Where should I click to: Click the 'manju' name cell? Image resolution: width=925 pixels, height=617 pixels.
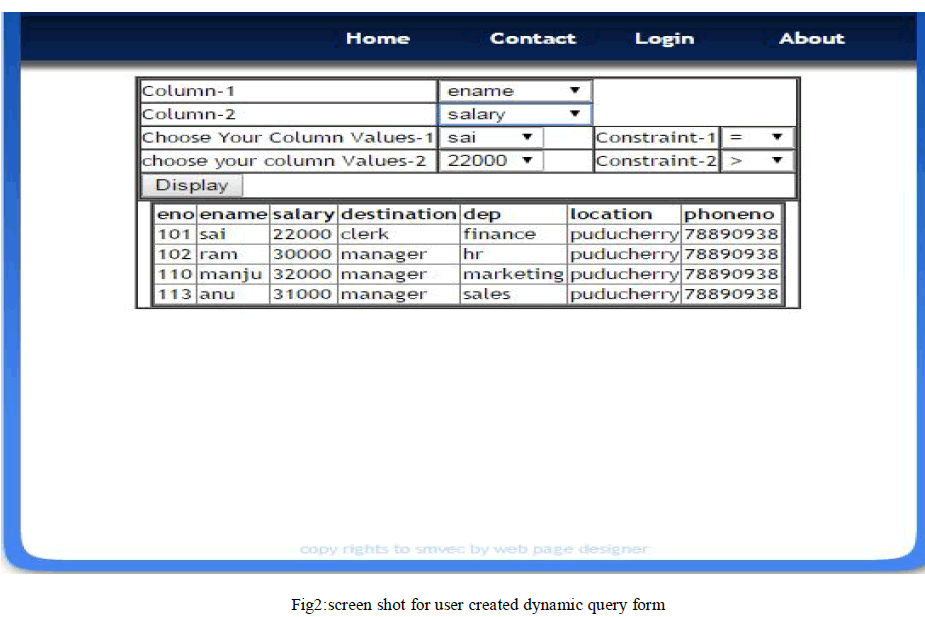click(231, 274)
